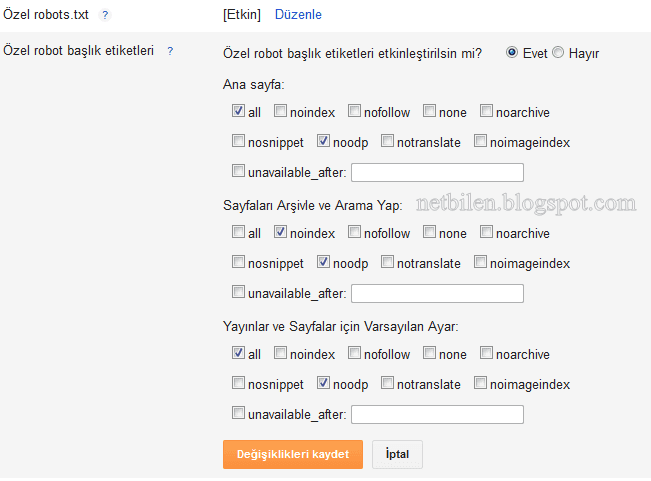The width and height of the screenshot is (651, 481).
Task: Uncheck noindex for Sayfaları Arşivle ve Arama Yap
Action: [281, 233]
